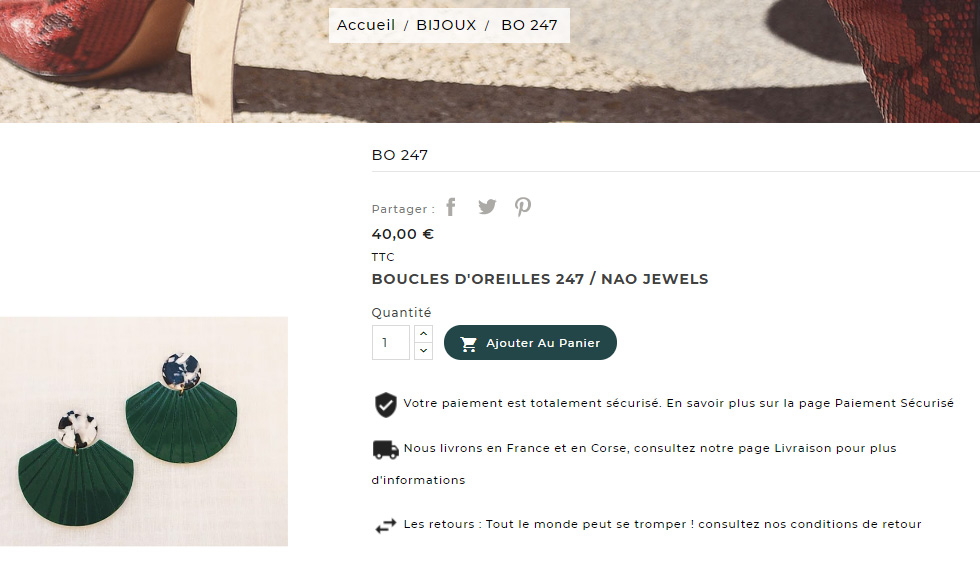Click the cart icon in the Ajouter button
The width and height of the screenshot is (980, 563).
coord(469,344)
